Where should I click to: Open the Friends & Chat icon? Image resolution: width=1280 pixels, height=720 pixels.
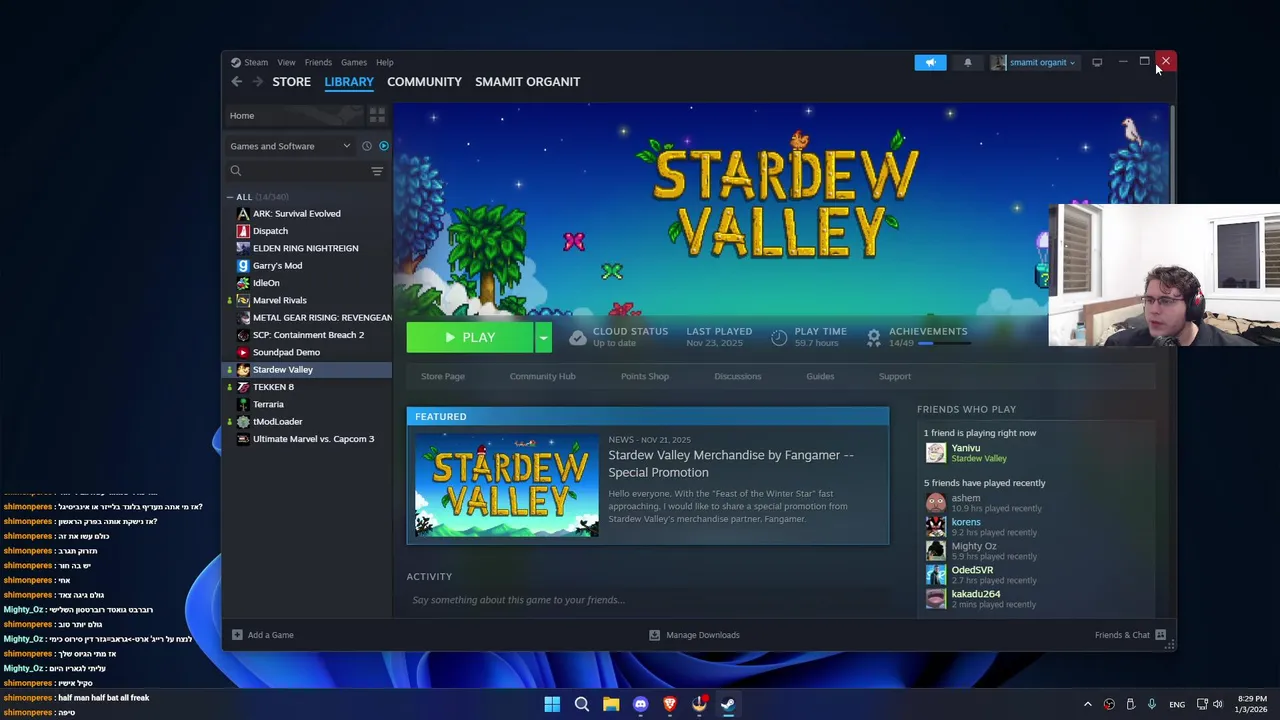pyautogui.click(x=1161, y=635)
